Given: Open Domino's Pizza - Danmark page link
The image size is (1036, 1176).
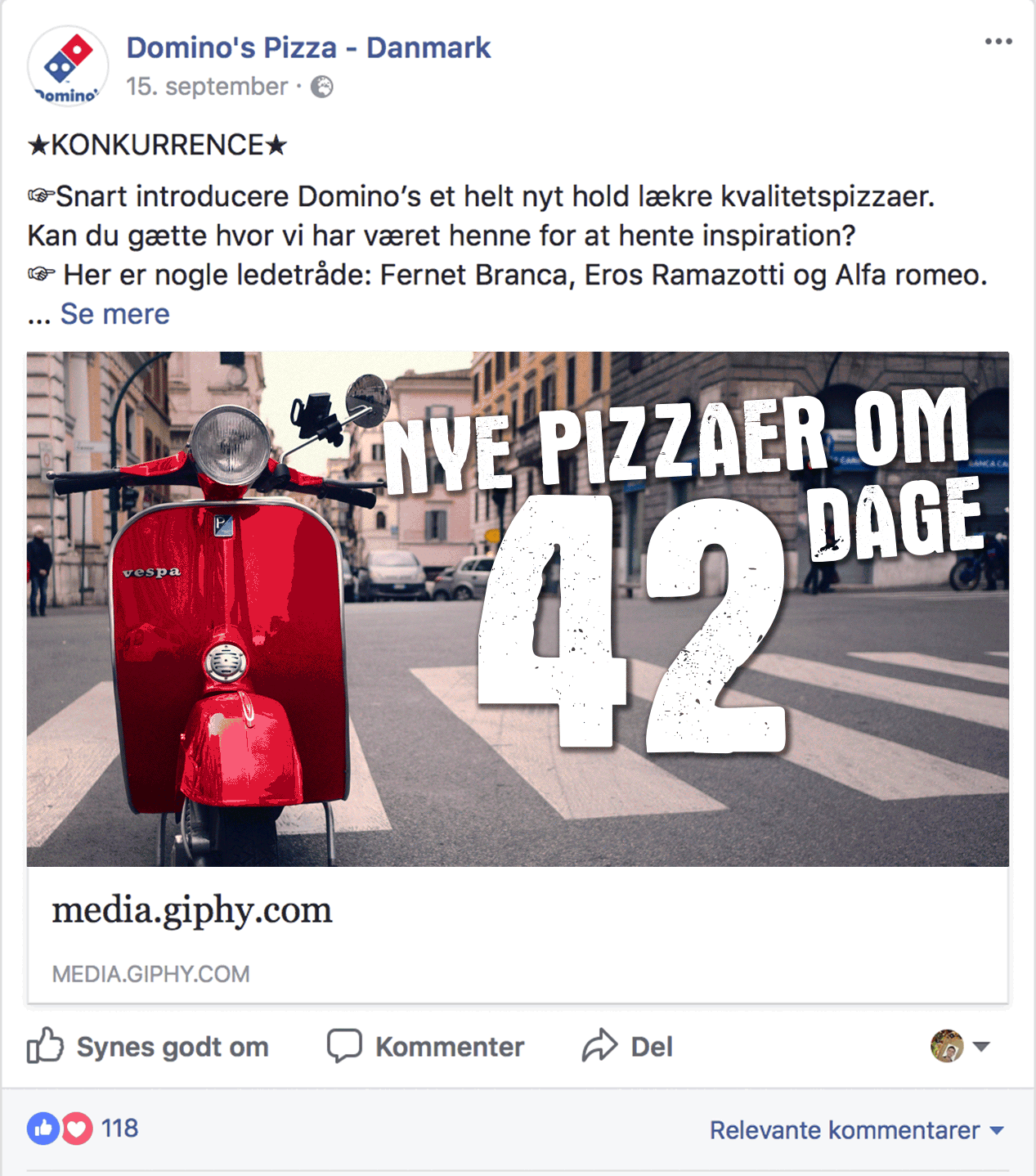Looking at the screenshot, I should (308, 48).
